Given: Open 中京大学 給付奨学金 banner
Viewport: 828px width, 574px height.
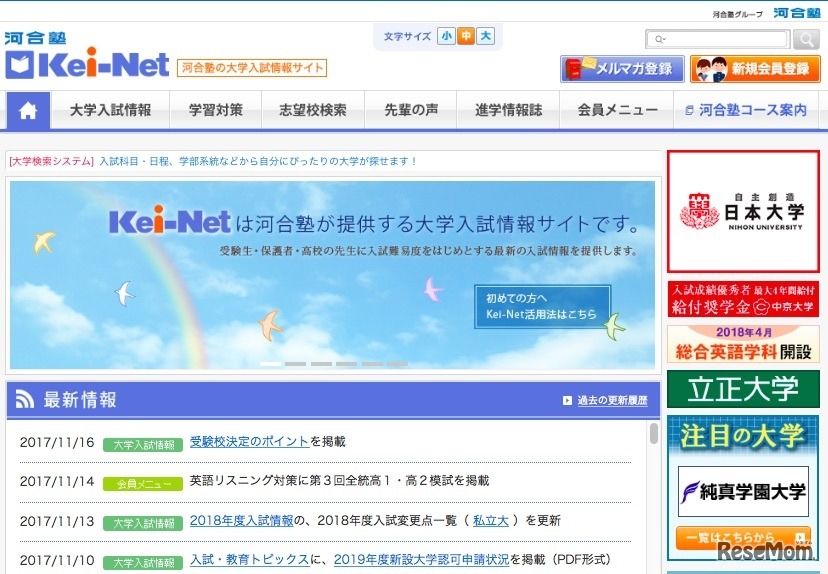Looking at the screenshot, I should click(744, 299).
